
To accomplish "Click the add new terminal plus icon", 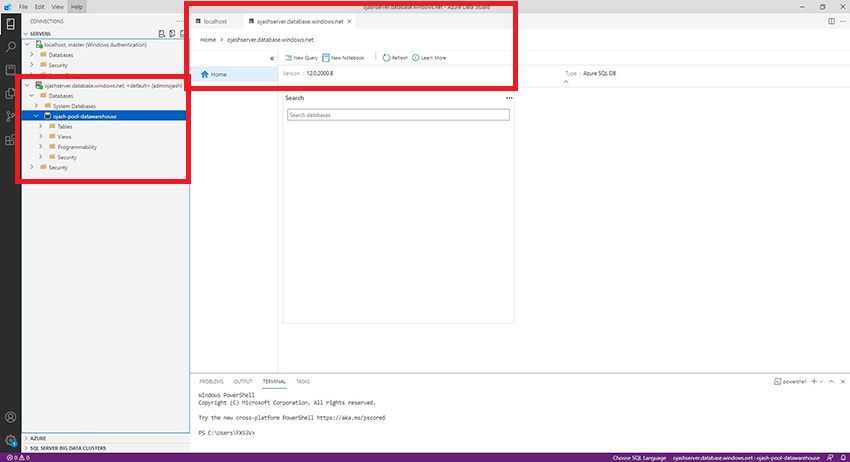I will 814,382.
